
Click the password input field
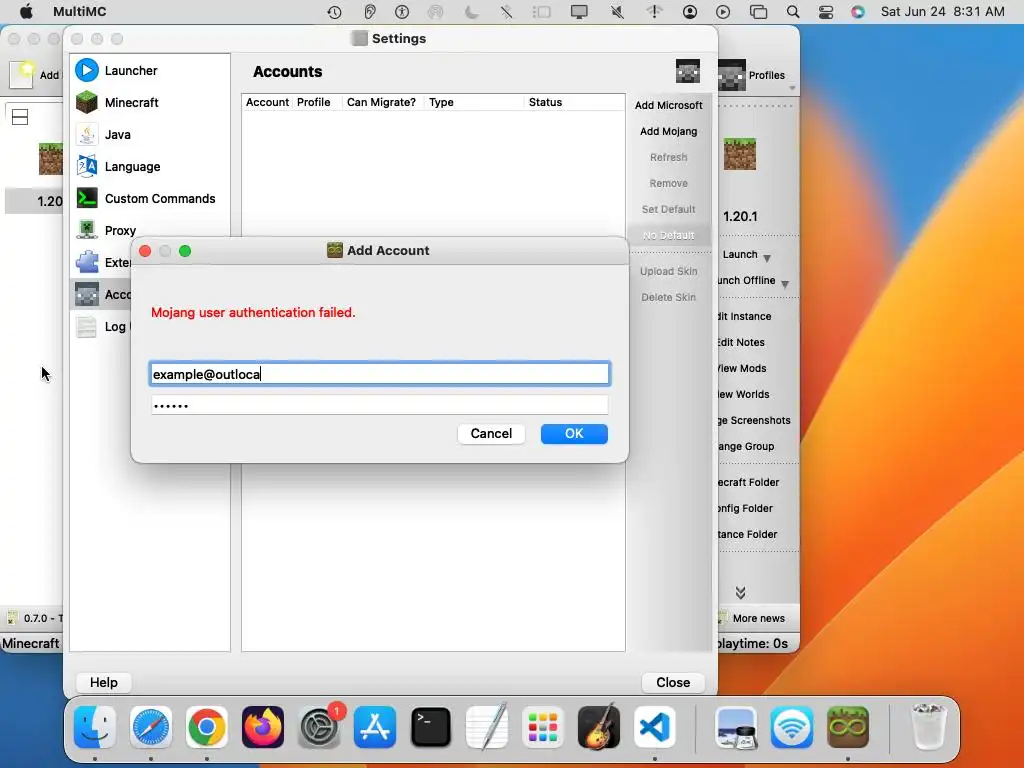click(379, 405)
